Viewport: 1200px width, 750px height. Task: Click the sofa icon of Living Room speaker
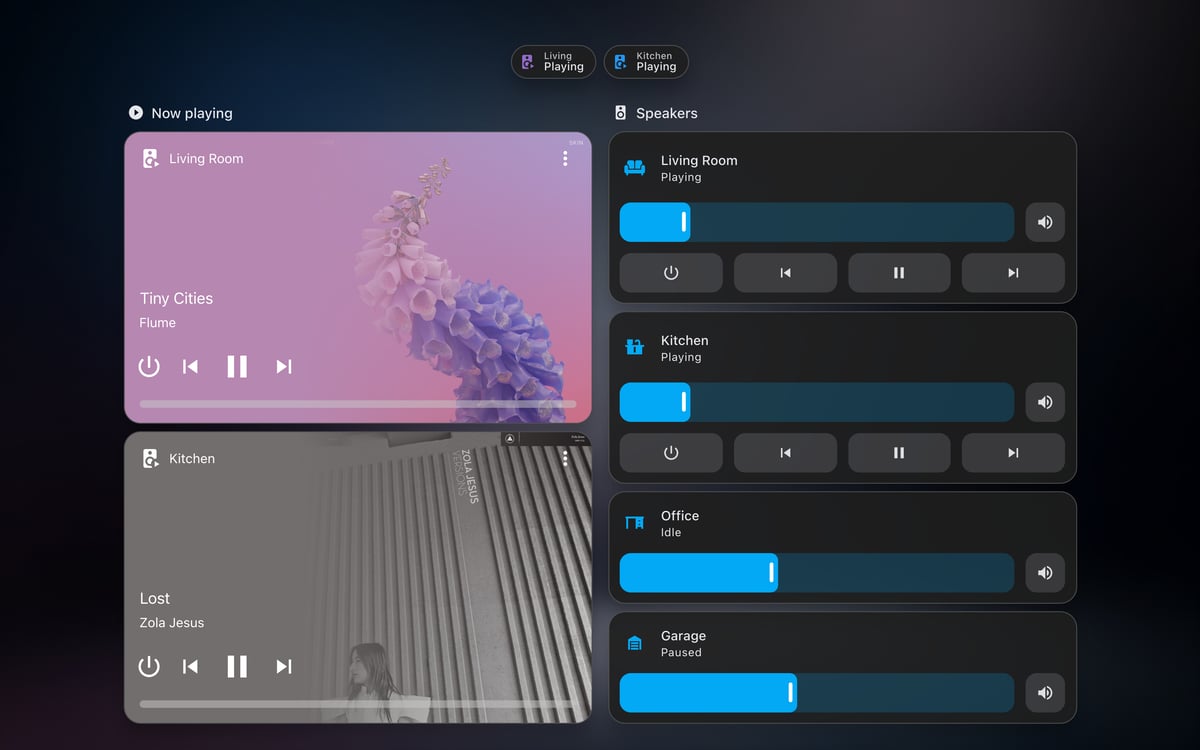[634, 167]
